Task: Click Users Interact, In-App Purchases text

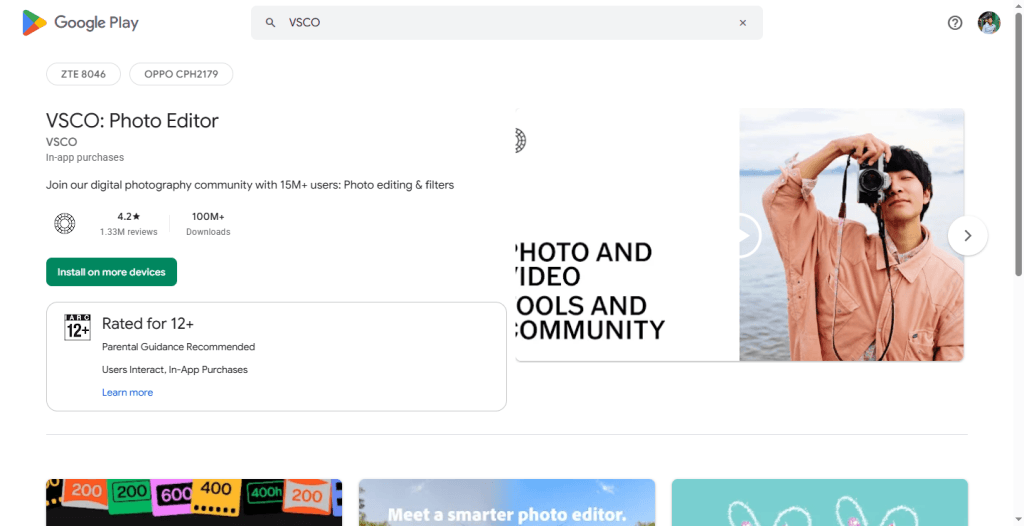Action: coord(175,369)
